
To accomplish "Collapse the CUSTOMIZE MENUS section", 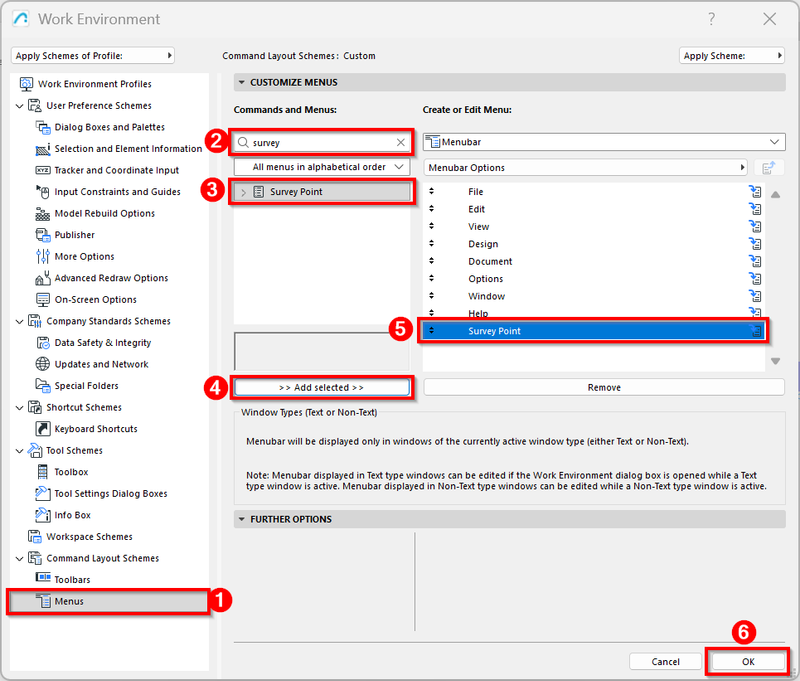I will 241,82.
